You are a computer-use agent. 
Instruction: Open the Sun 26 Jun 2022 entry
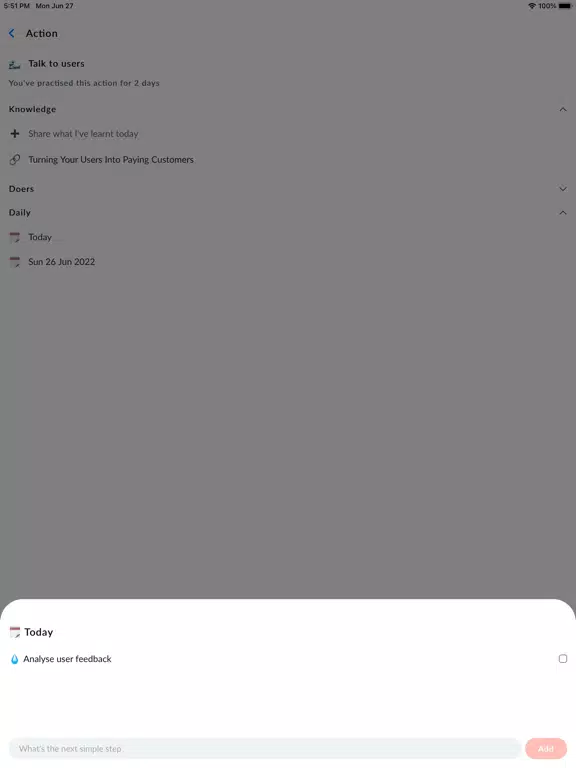point(62,262)
